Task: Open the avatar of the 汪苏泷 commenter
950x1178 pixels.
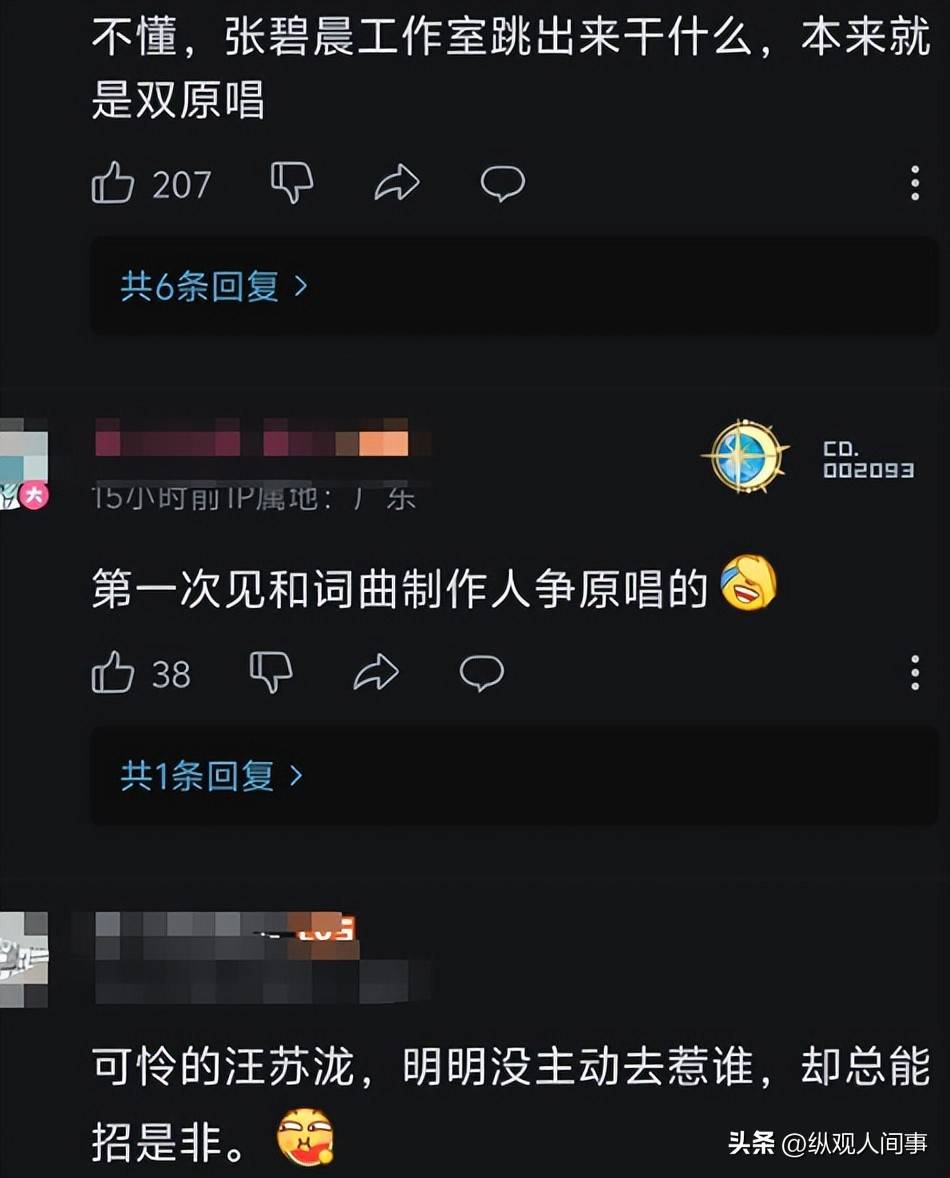Action: pos(24,959)
